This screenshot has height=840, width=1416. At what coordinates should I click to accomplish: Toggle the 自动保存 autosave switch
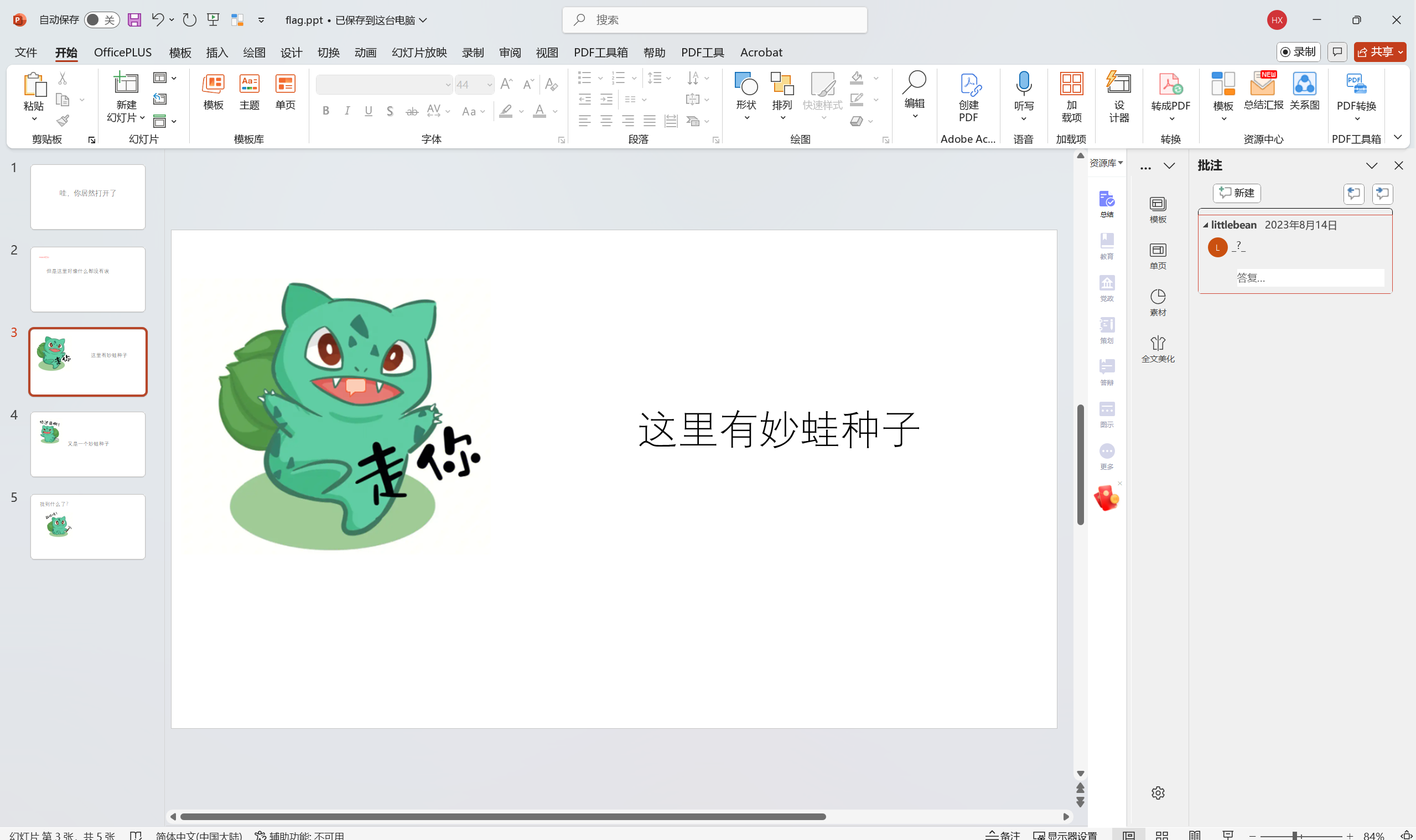(x=101, y=20)
